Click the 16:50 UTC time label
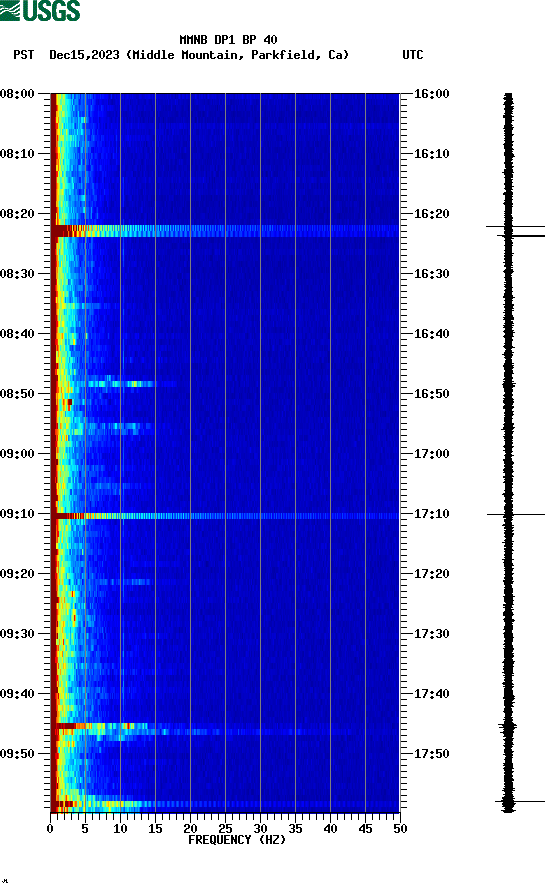The width and height of the screenshot is (552, 892). [431, 394]
